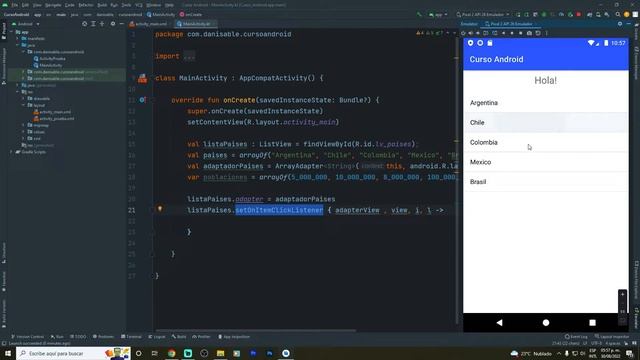Click the Project panel locate target icon

point(84,24)
